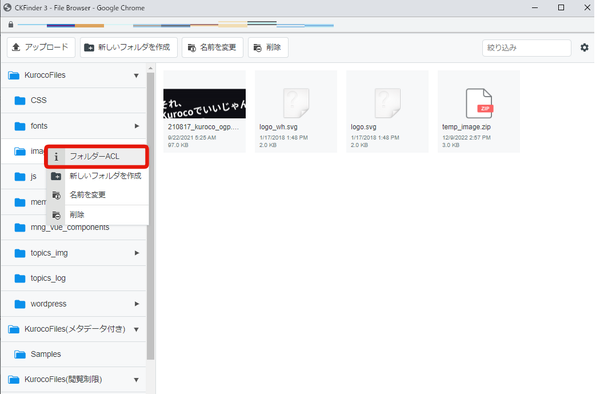Select フォルダーACL in context menu
Image resolution: width=600 pixels, height=394 pixels.
click(x=96, y=156)
